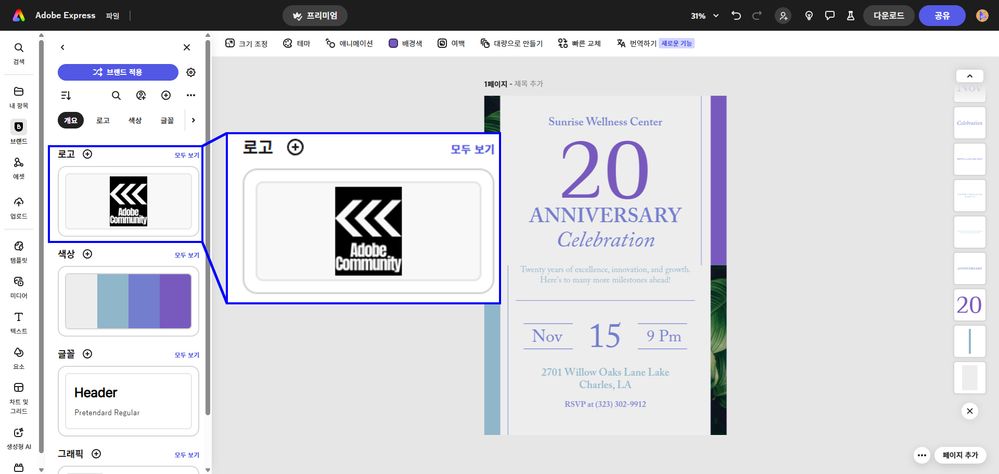Select the Adobe Community logo thumbnail
This screenshot has width=999, height=474.
pyautogui.click(x=128, y=201)
